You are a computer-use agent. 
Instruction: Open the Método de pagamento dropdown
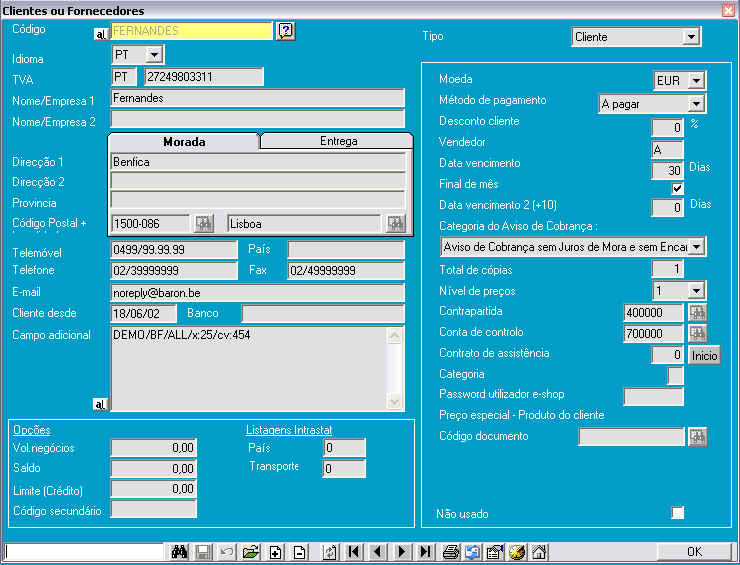pyautogui.click(x=696, y=103)
